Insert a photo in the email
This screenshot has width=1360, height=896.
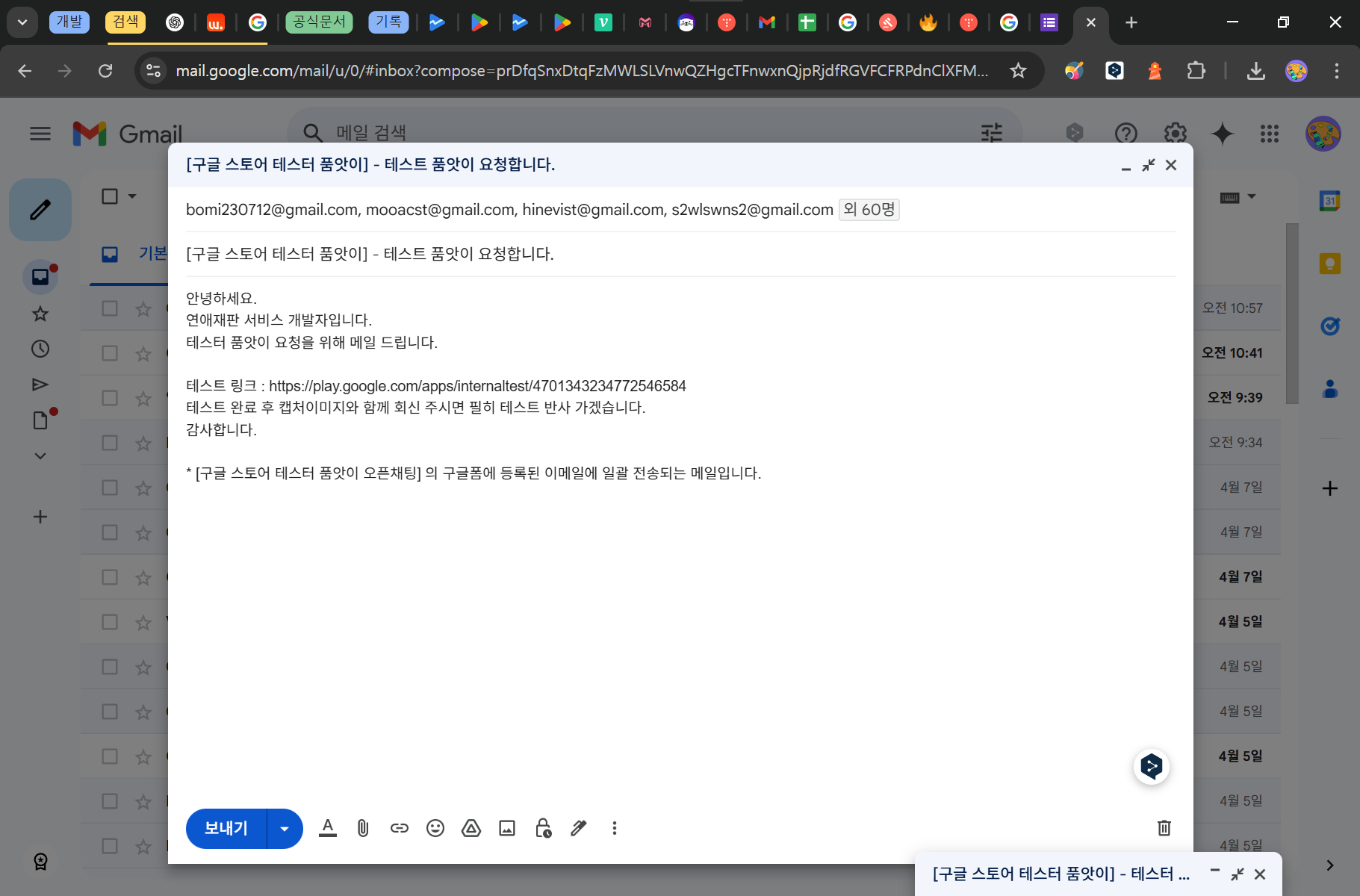tap(507, 828)
